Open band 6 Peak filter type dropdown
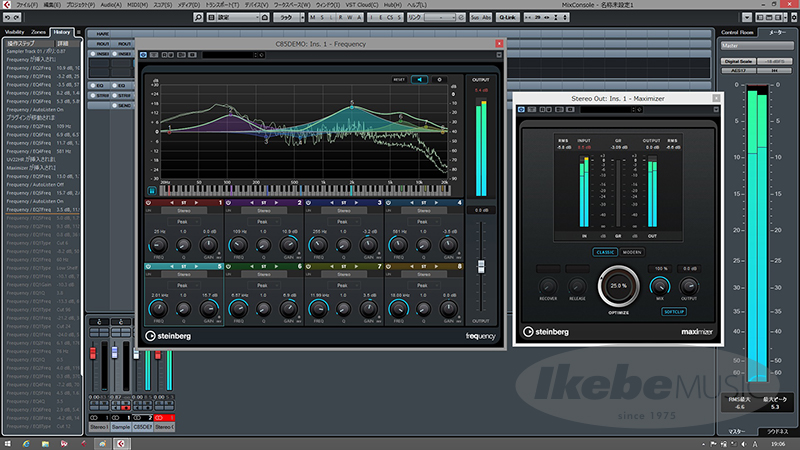 click(262, 287)
